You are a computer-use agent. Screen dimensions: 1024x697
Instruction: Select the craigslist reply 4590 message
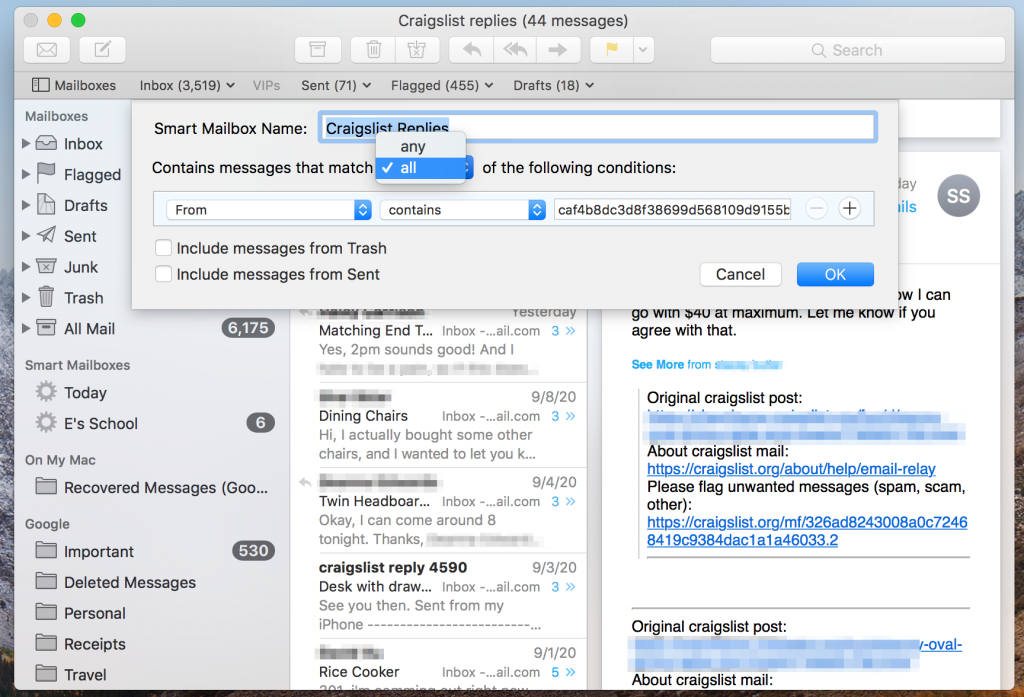439,596
